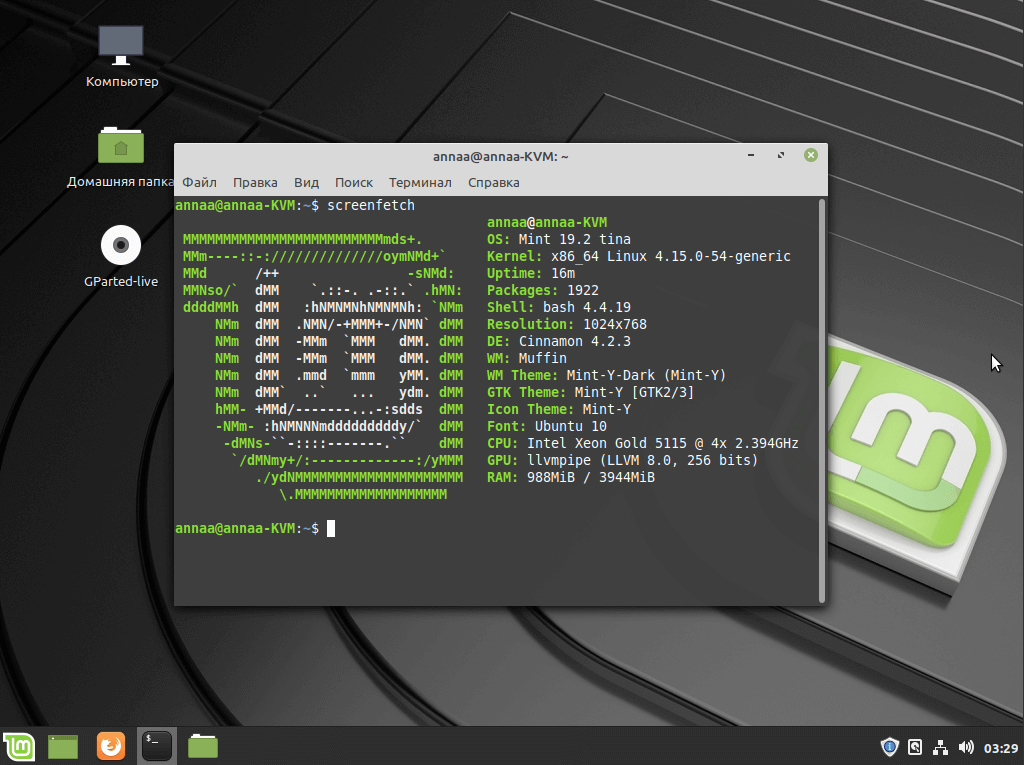Viewport: 1024px width, 765px height.
Task: Open the network connections tray icon
Action: pos(940,747)
